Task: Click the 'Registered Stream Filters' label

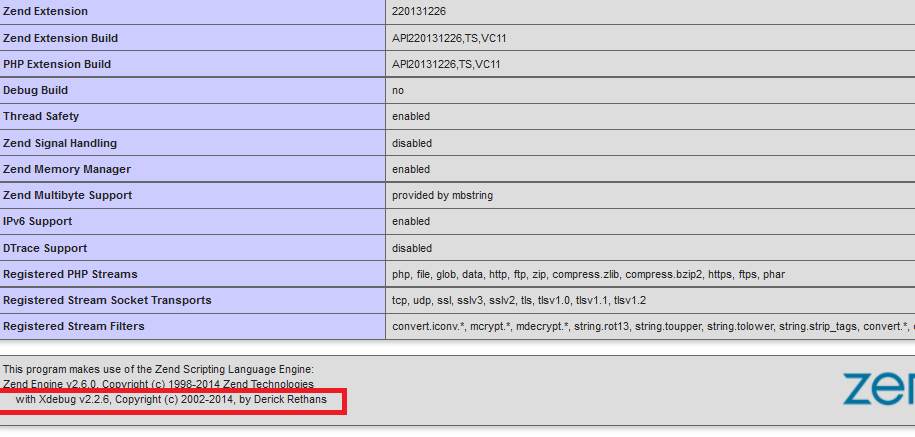Action: point(74,326)
